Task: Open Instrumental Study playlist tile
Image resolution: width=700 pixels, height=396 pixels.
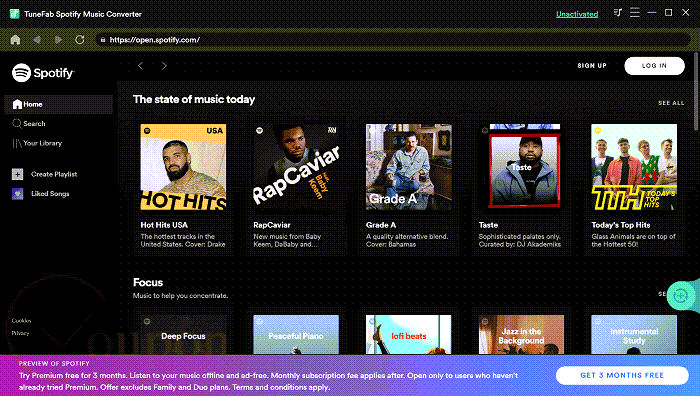Action: pyautogui.click(x=634, y=334)
